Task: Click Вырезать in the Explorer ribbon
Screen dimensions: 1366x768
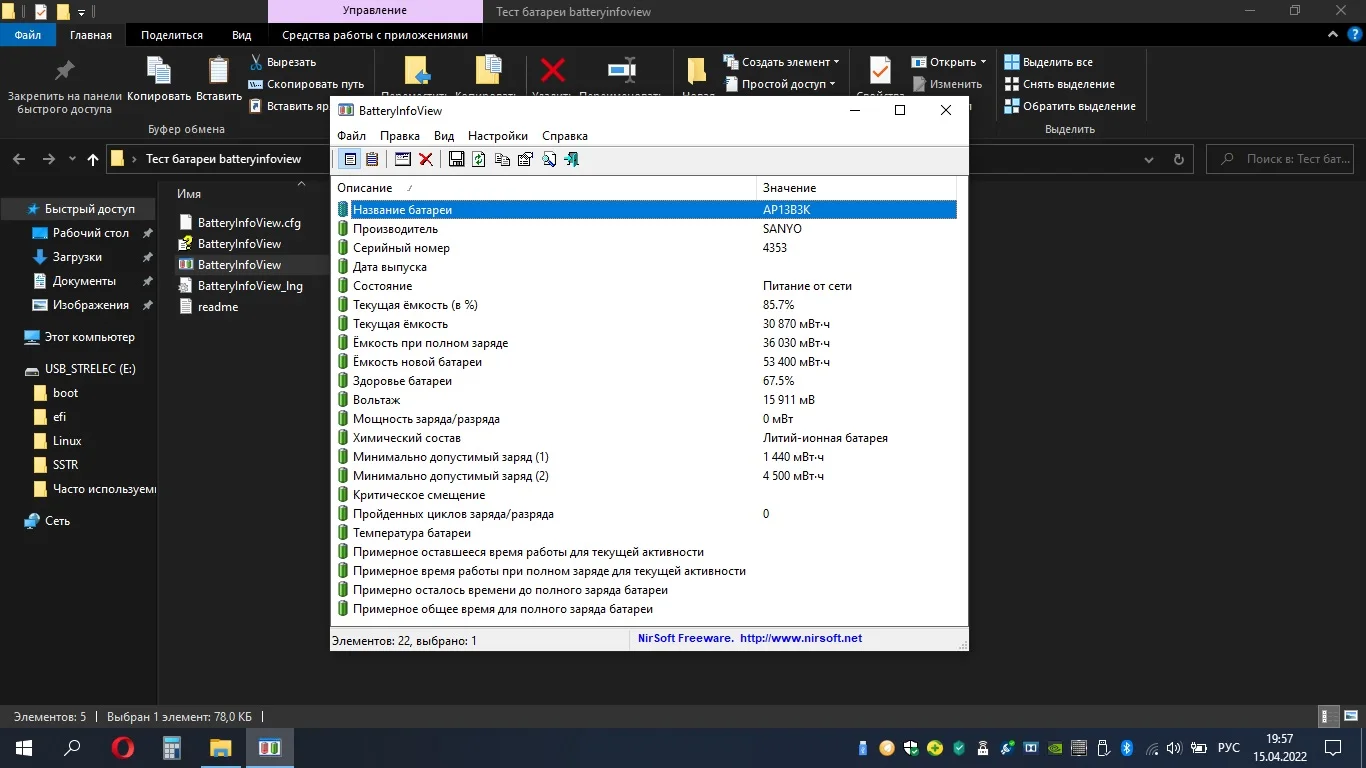Action: 283,62
